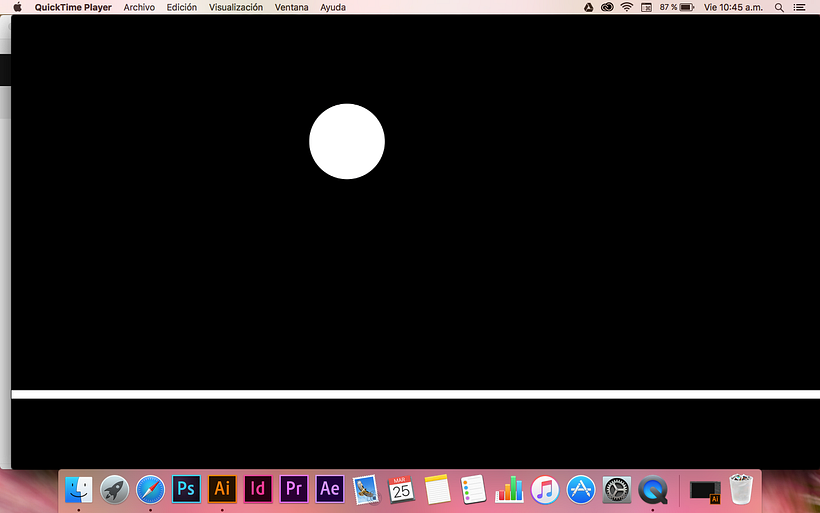Open the Ventana menu
This screenshot has width=820, height=513.
pyautogui.click(x=291, y=7)
